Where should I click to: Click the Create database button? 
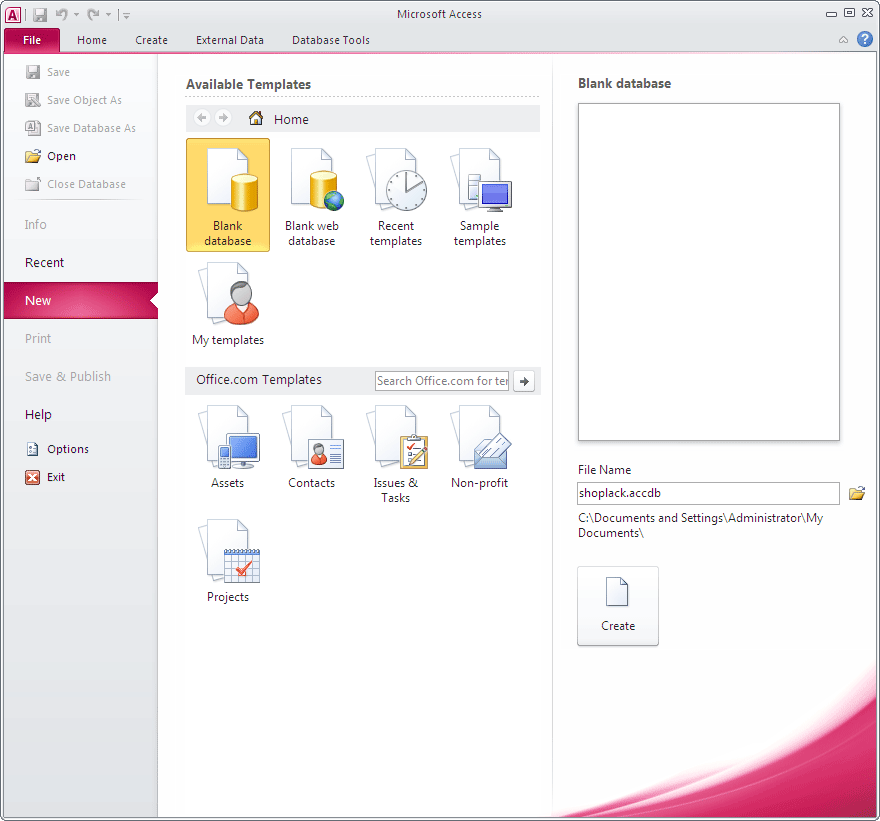tap(618, 606)
